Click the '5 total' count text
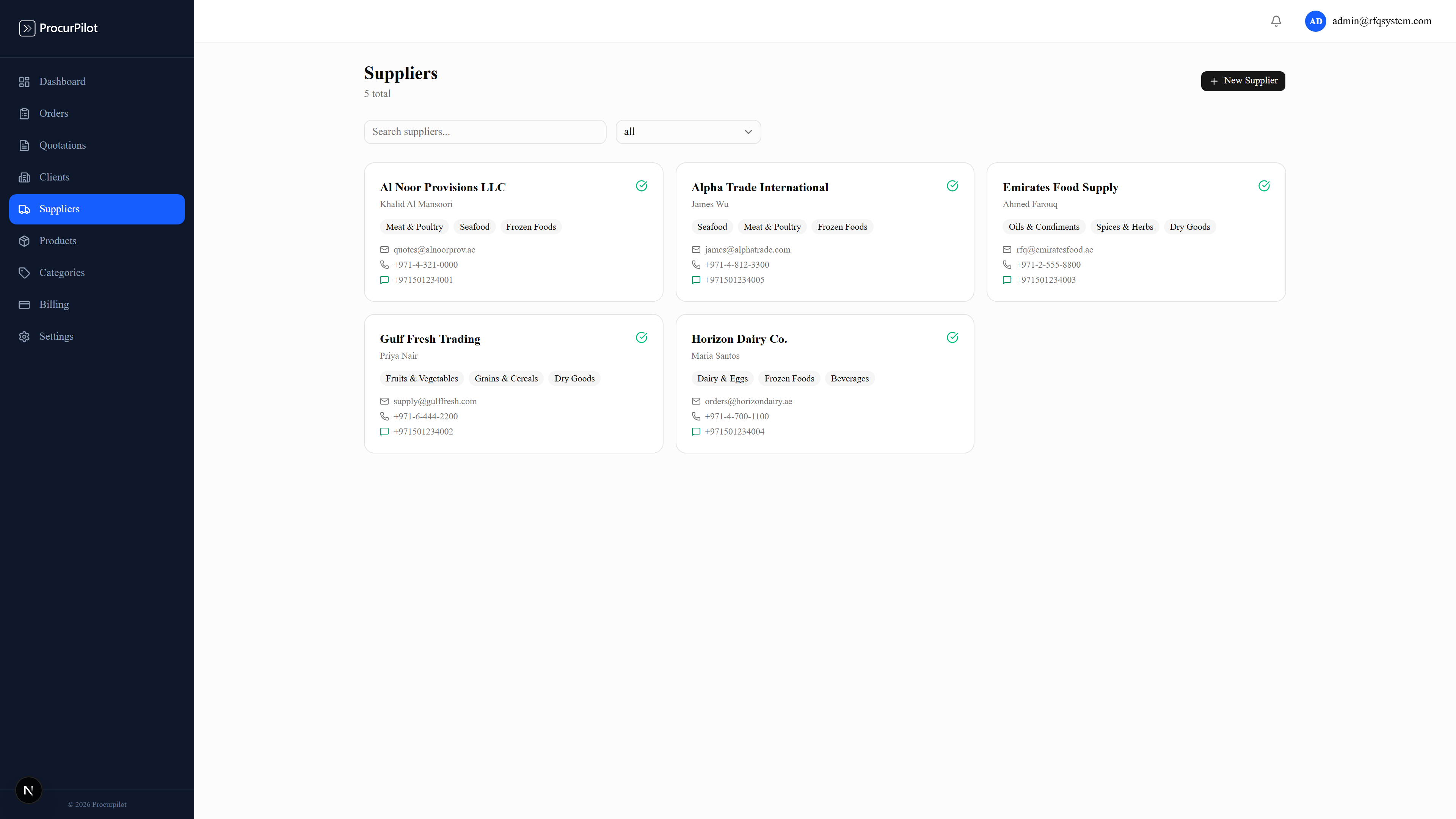1456x819 pixels. click(x=377, y=94)
